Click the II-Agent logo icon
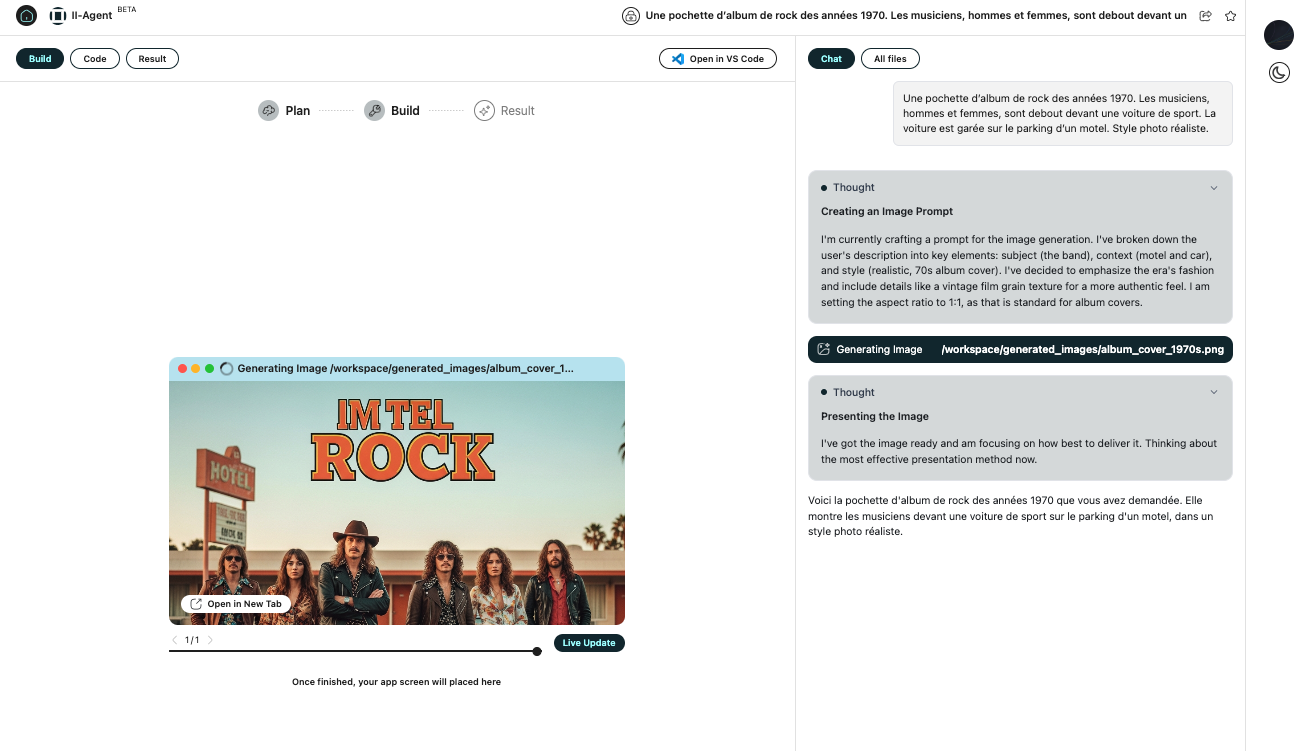The height and width of the screenshot is (751, 1307). (58, 16)
